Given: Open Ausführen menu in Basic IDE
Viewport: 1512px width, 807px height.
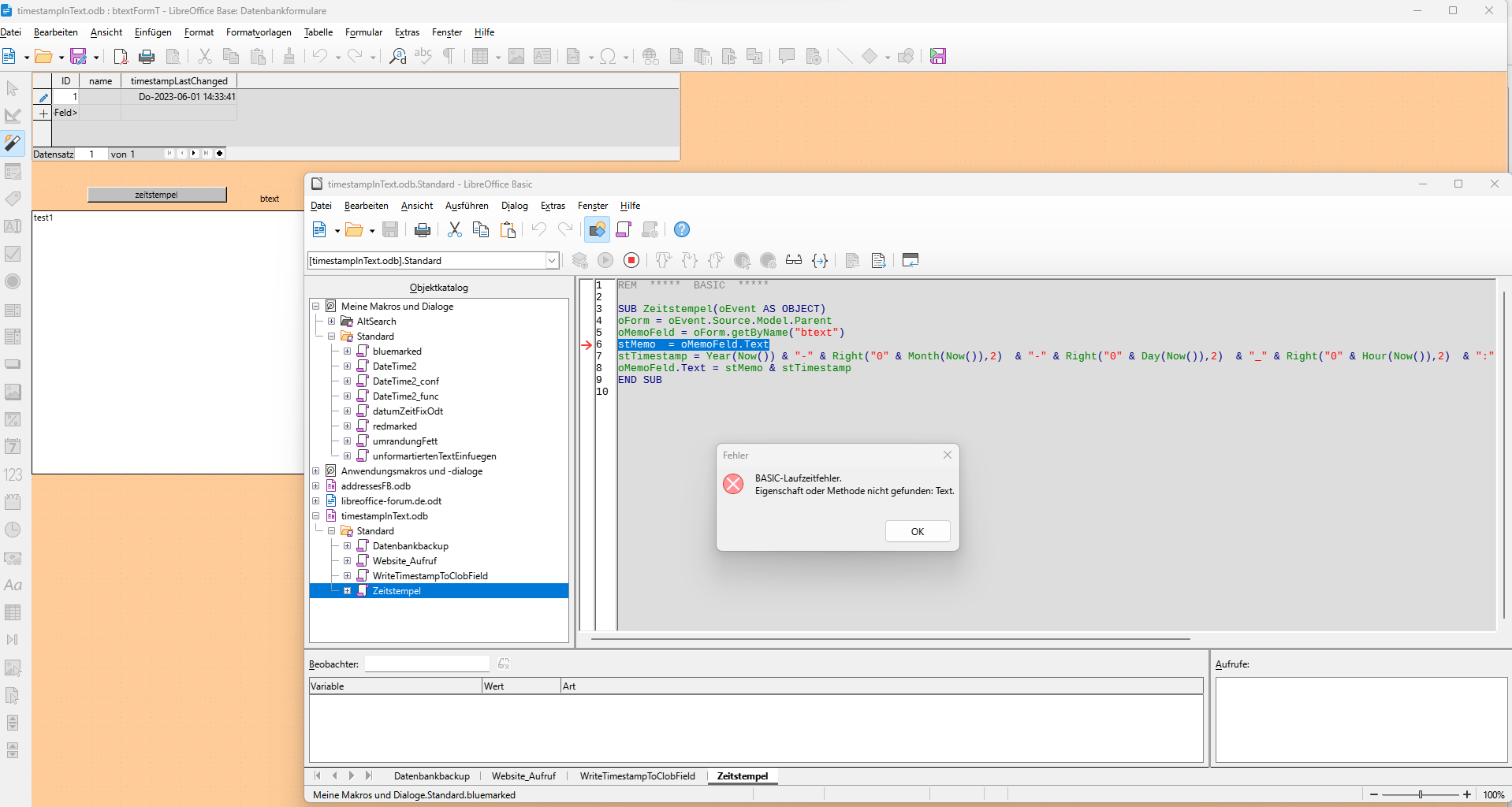Looking at the screenshot, I should (x=467, y=206).
